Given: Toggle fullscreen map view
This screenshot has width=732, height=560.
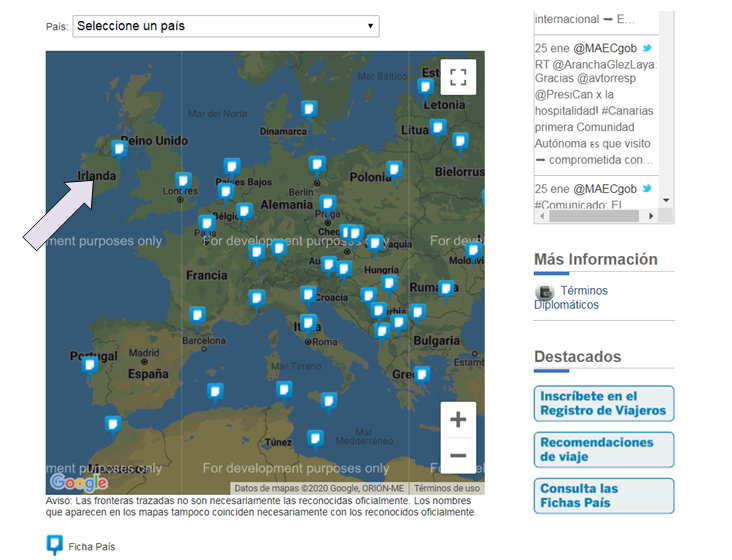Looking at the screenshot, I should 458,77.
